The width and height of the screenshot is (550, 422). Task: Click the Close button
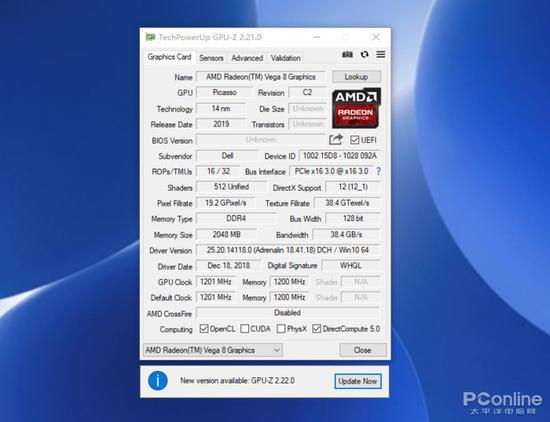point(363,350)
